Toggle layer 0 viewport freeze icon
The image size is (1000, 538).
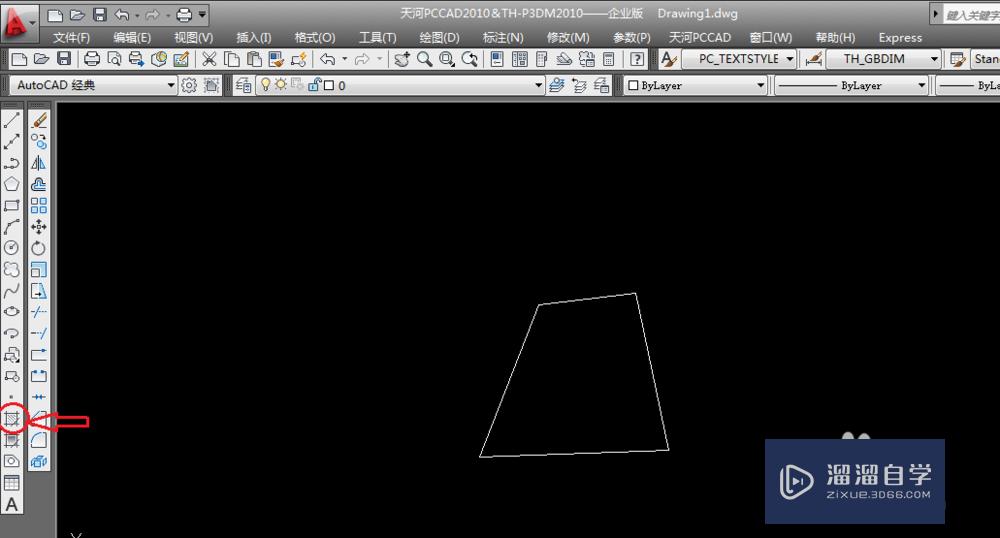[297, 85]
